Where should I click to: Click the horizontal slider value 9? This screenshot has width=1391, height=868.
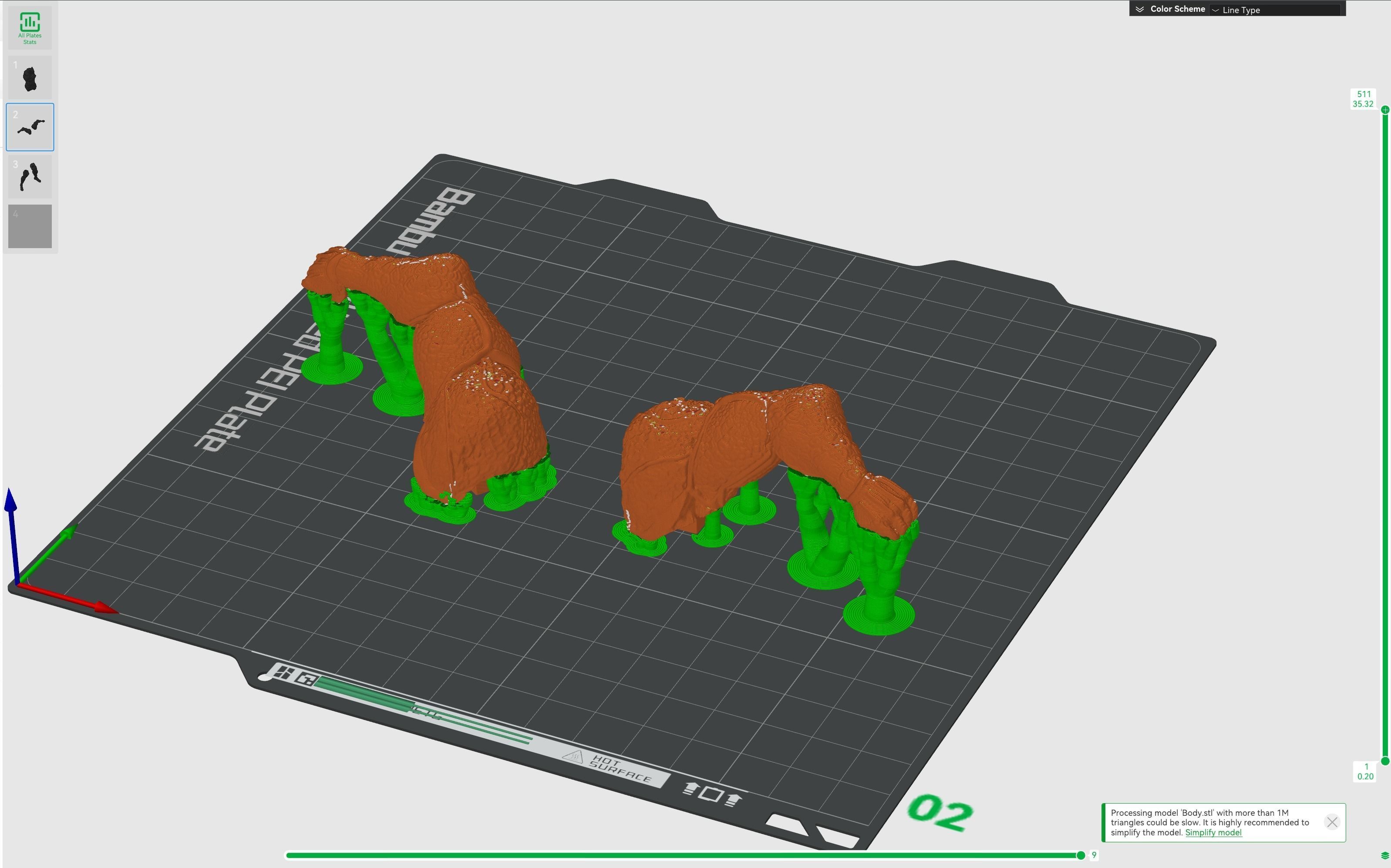pos(1094,855)
